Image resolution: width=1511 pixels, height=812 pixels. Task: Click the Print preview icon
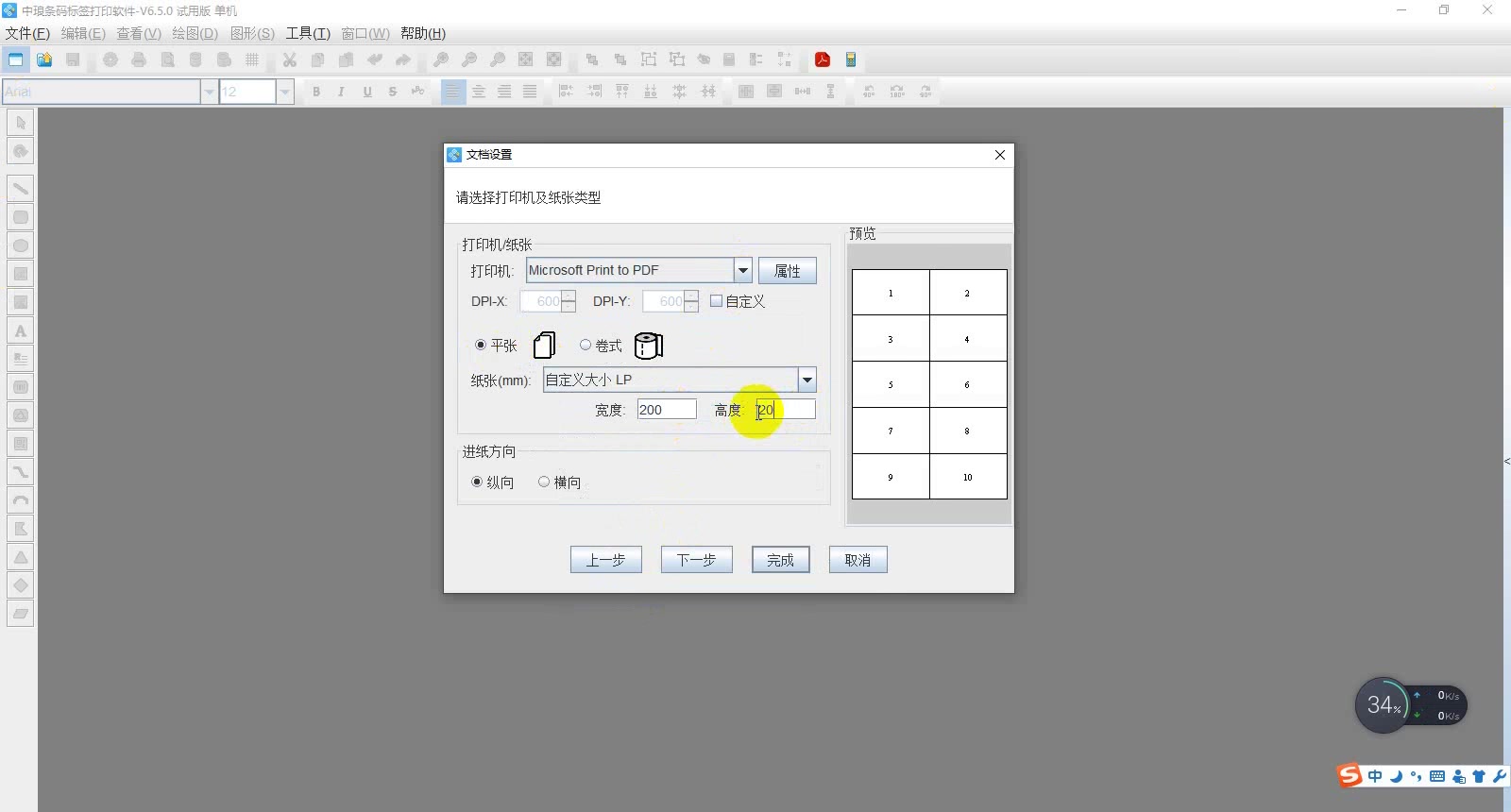(x=167, y=59)
